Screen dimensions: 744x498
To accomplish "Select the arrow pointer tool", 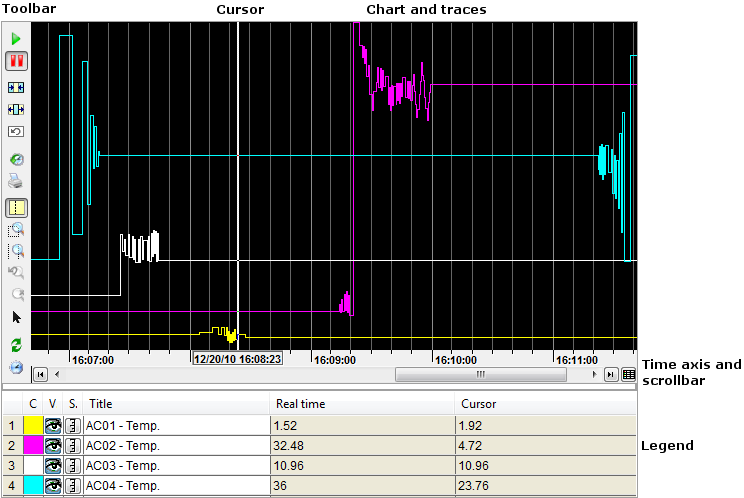I will (x=16, y=317).
